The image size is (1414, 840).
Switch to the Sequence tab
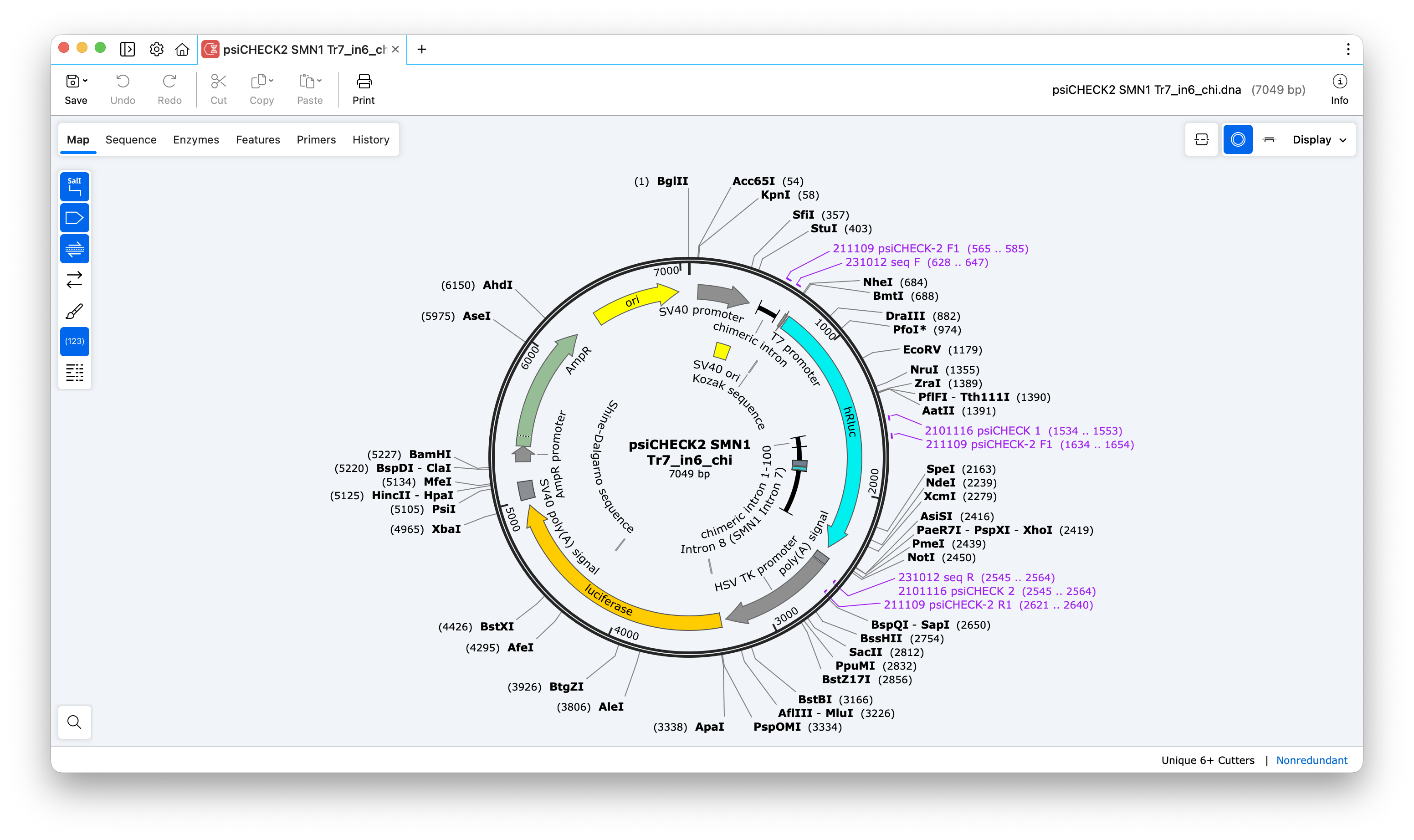click(x=131, y=140)
